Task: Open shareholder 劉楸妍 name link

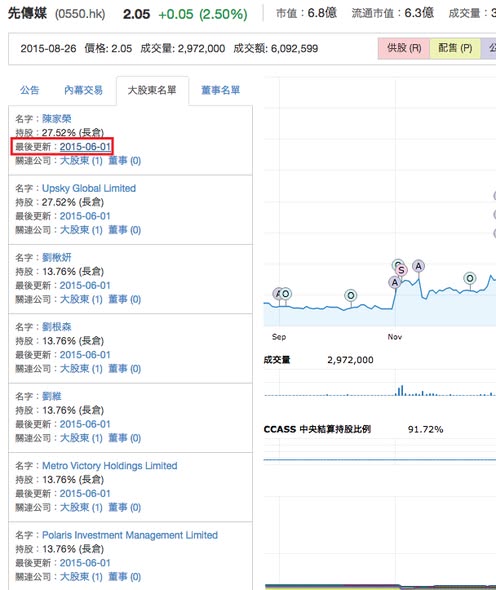Action: click(56, 257)
